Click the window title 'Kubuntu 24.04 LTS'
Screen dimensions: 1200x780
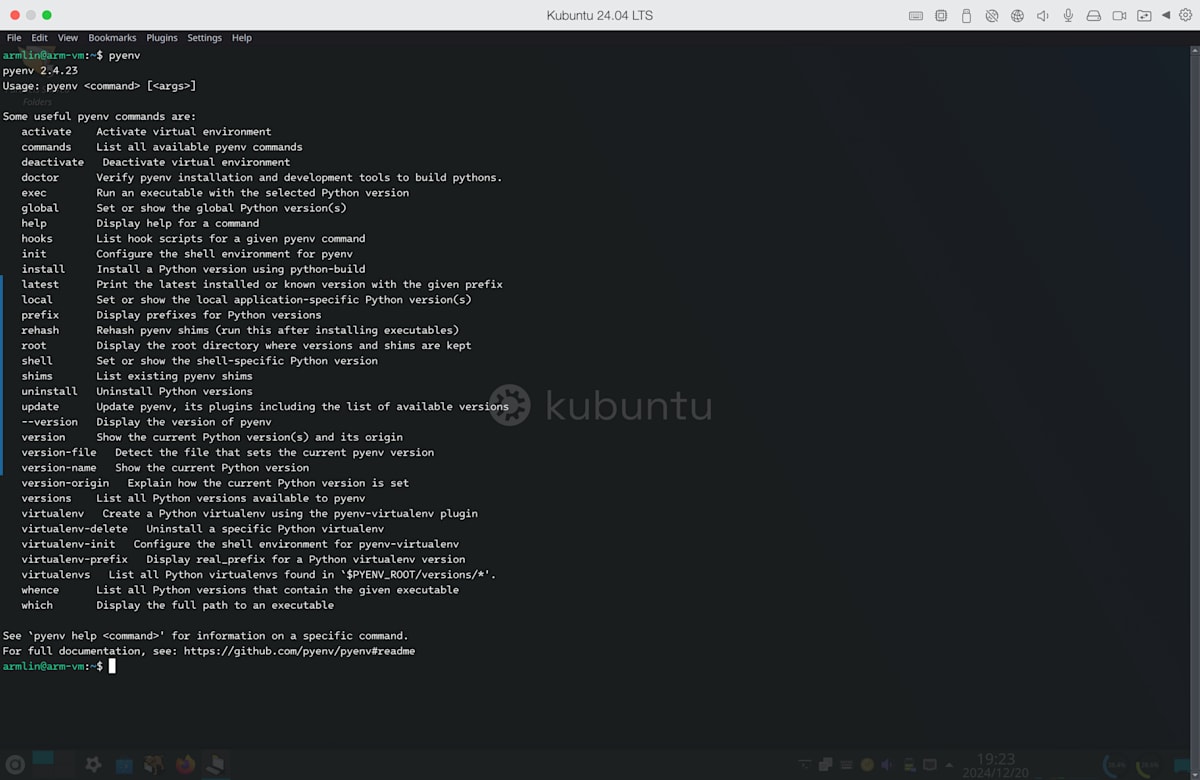tap(600, 16)
